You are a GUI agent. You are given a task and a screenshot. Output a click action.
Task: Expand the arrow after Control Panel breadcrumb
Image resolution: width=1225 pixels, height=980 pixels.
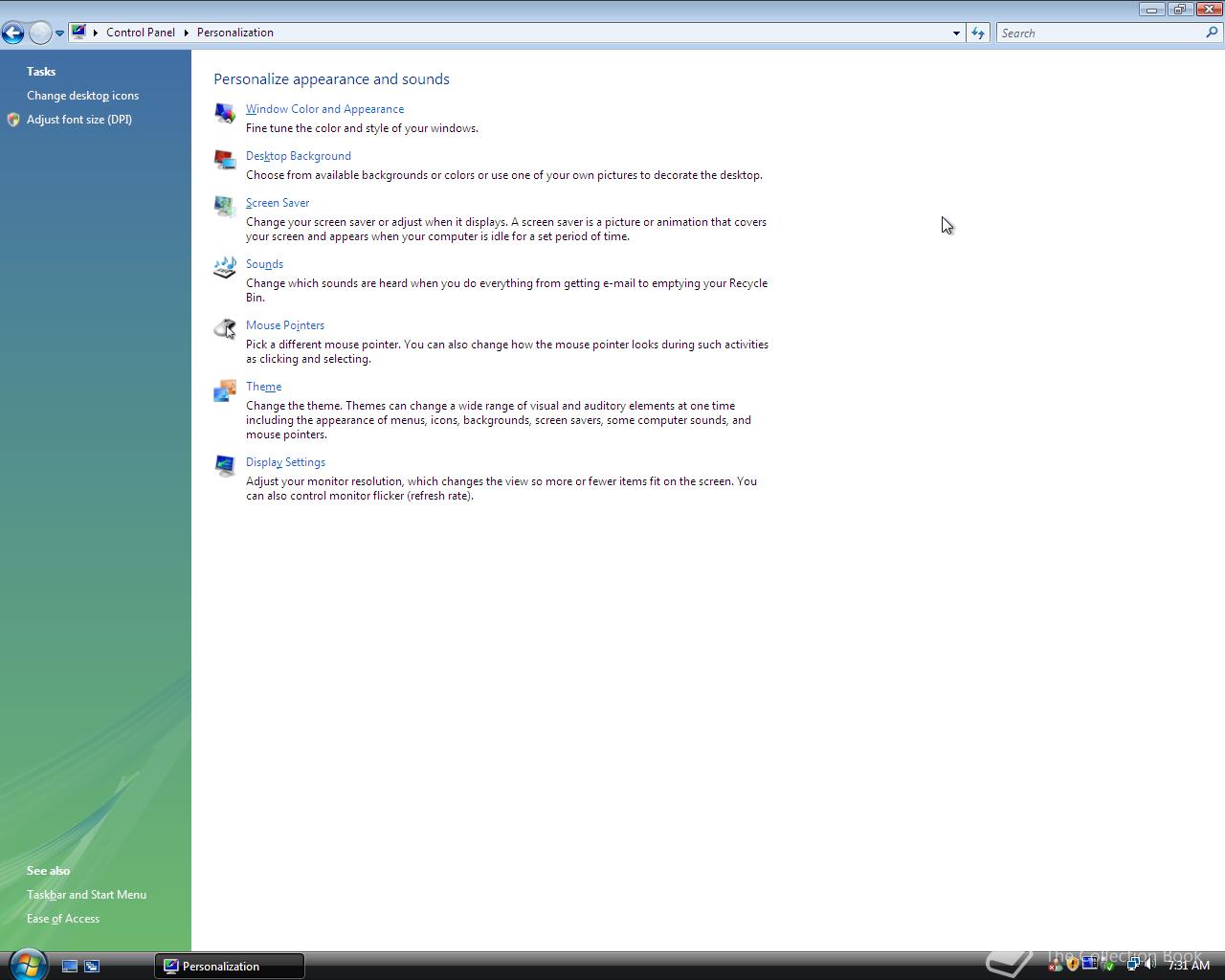[x=187, y=33]
